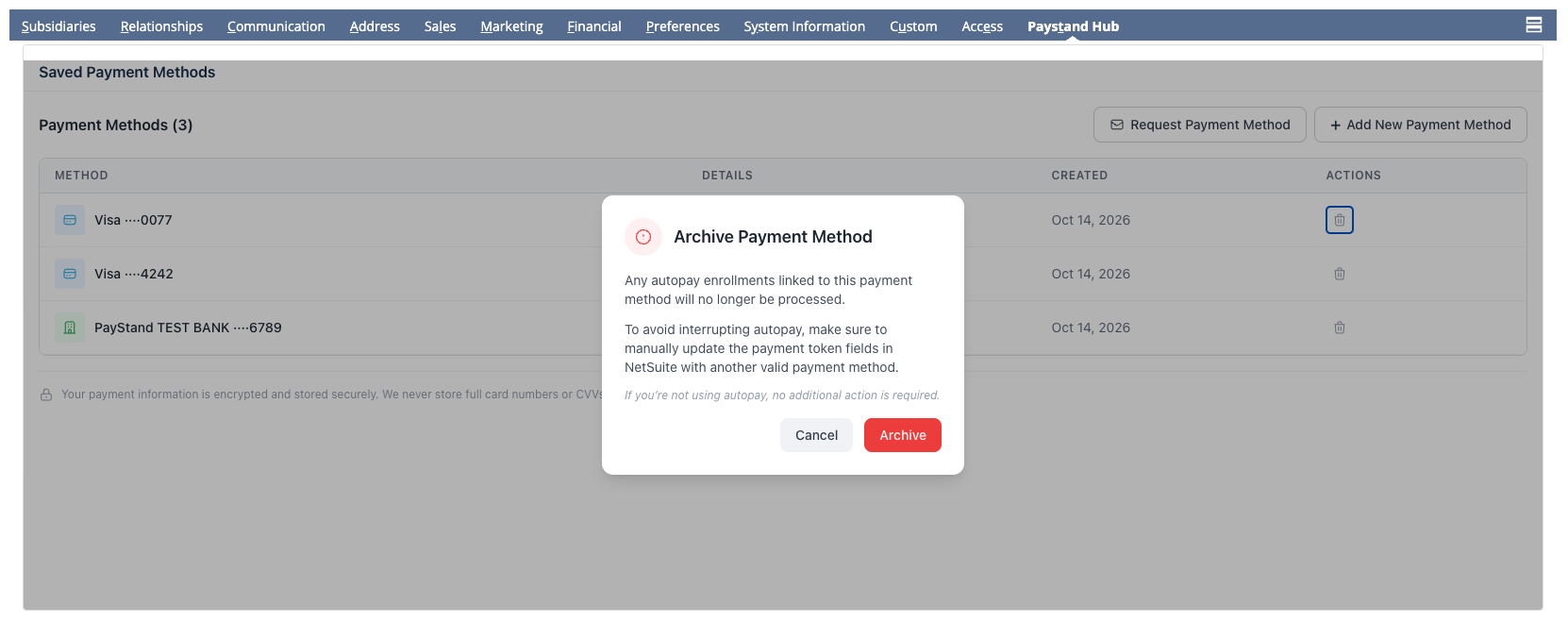Click the Saved Payment Methods heading
Viewport: 1568px width, 622px height.
tap(126, 72)
